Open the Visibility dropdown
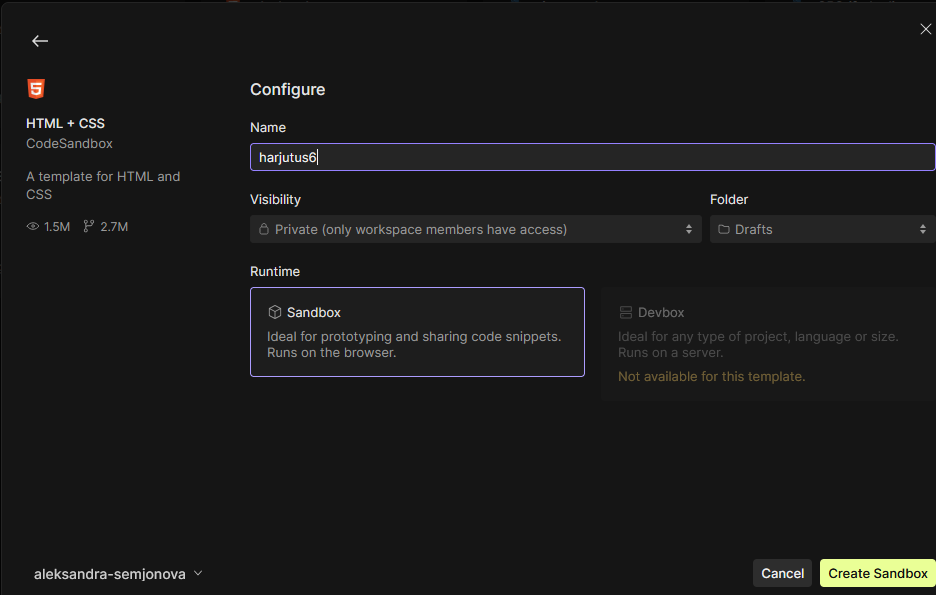This screenshot has width=936, height=595. pyautogui.click(x=475, y=229)
